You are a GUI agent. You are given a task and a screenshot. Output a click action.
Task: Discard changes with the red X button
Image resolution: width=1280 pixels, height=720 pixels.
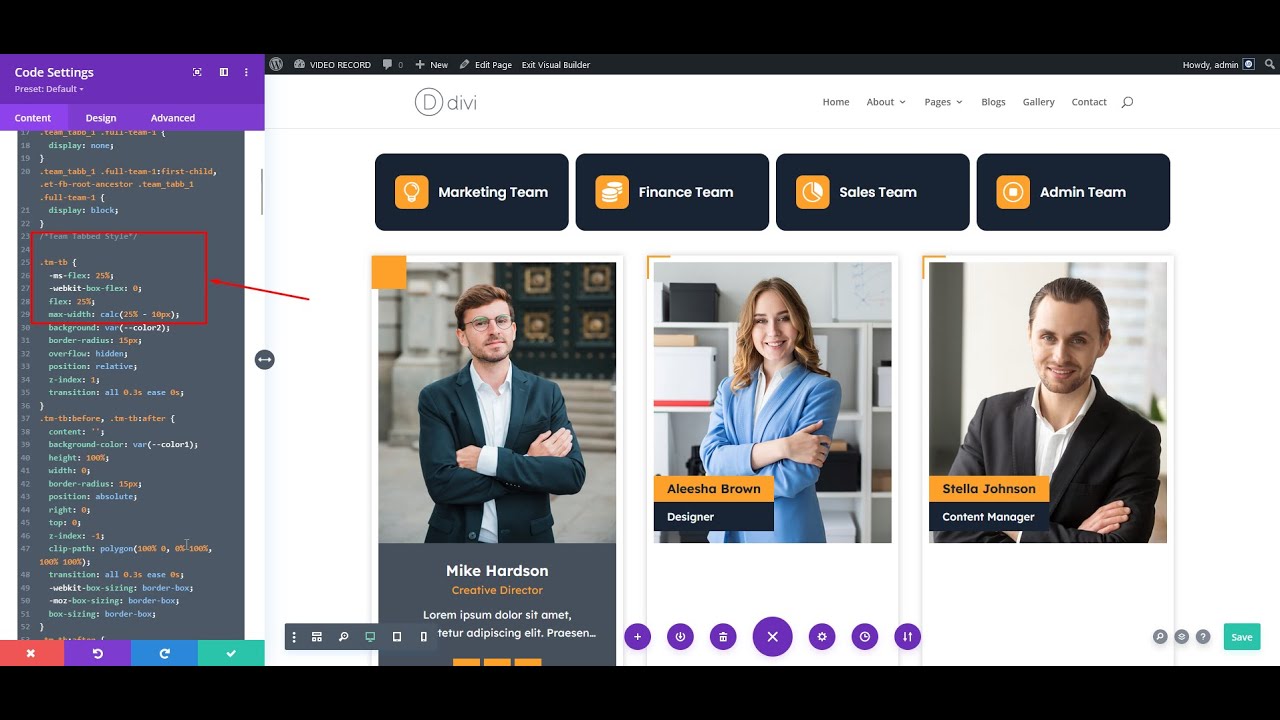[x=31, y=653]
